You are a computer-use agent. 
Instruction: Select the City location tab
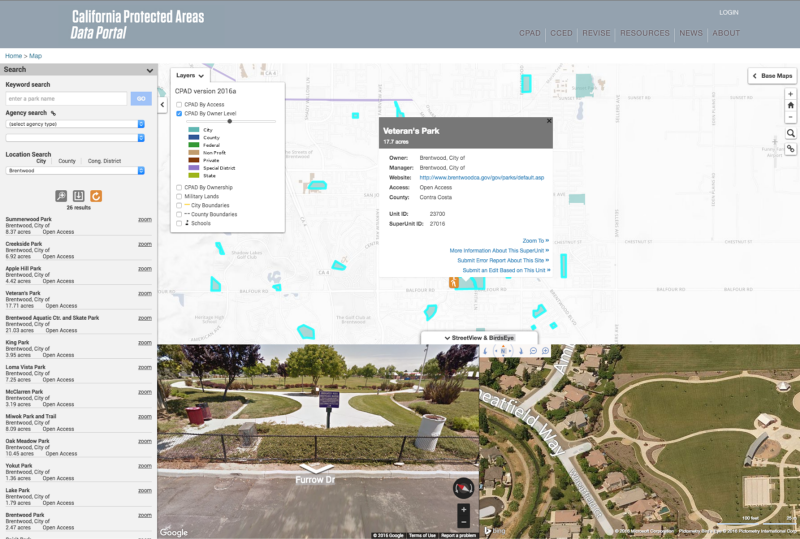click(x=41, y=161)
